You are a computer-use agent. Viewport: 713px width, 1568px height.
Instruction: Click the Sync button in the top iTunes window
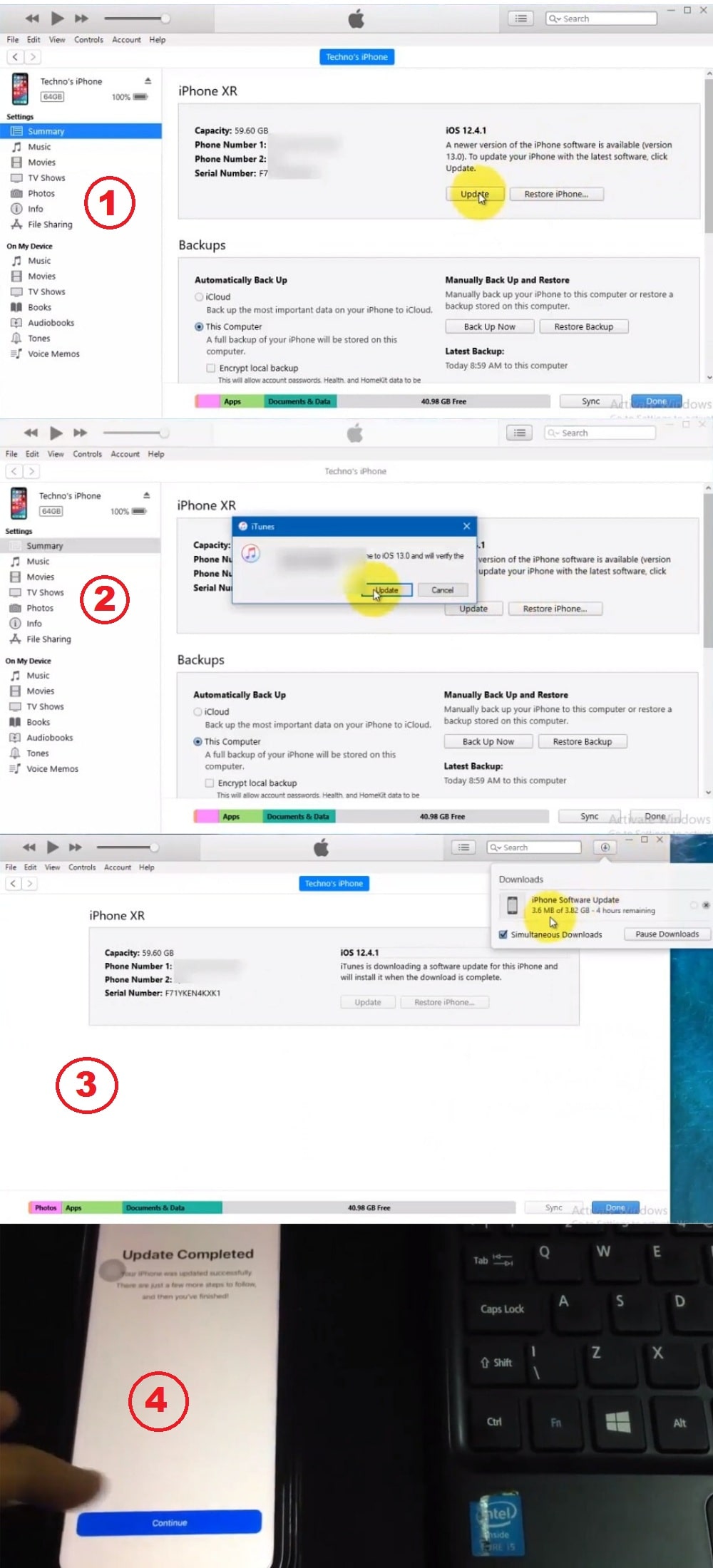click(x=590, y=401)
